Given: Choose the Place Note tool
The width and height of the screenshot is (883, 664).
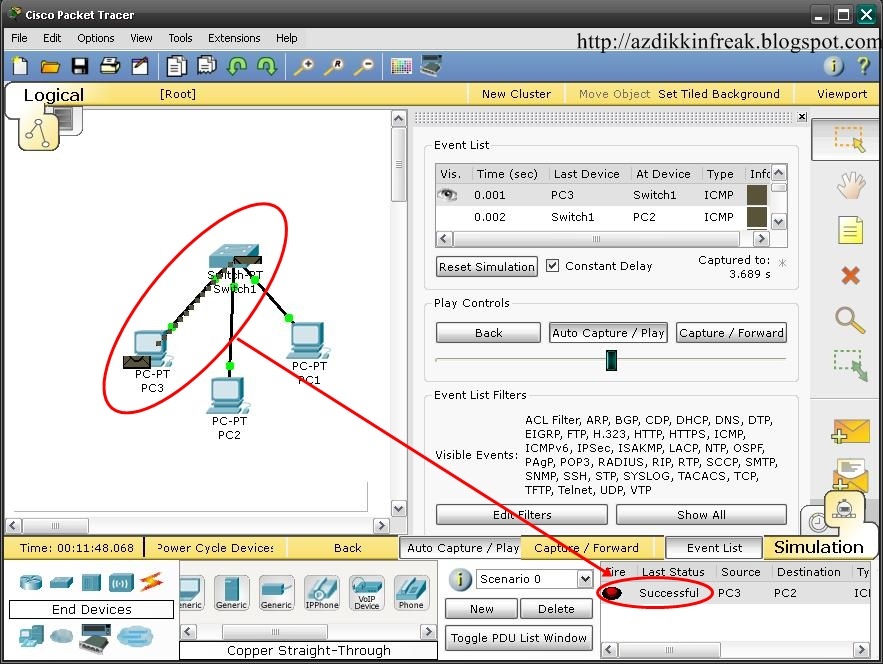Looking at the screenshot, I should [x=850, y=230].
